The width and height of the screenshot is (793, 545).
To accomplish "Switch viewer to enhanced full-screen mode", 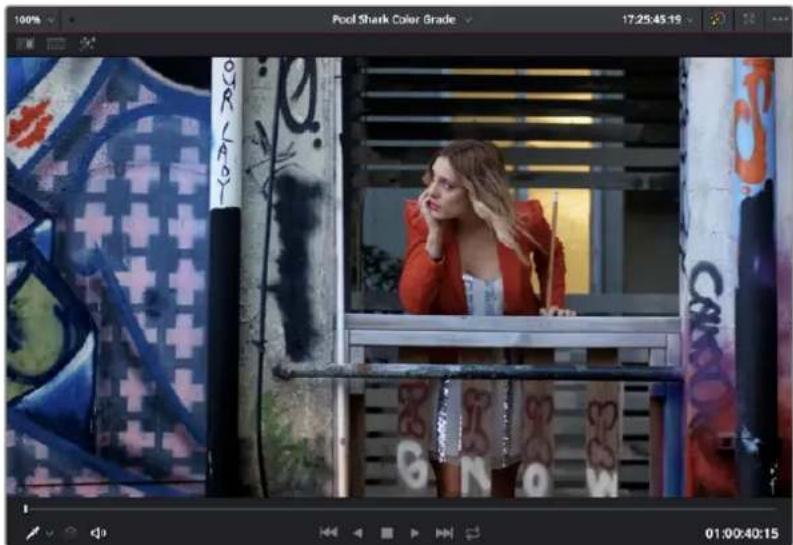I will tap(749, 19).
